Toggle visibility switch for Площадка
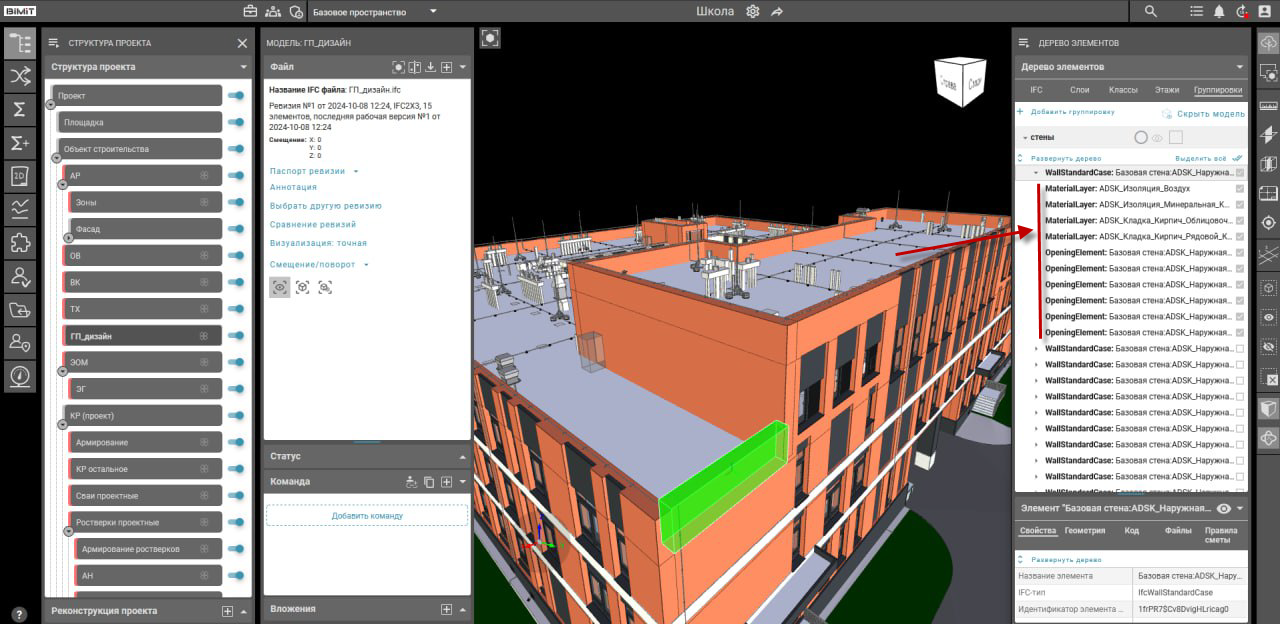Viewport: 1280px width, 624px height. (x=236, y=122)
